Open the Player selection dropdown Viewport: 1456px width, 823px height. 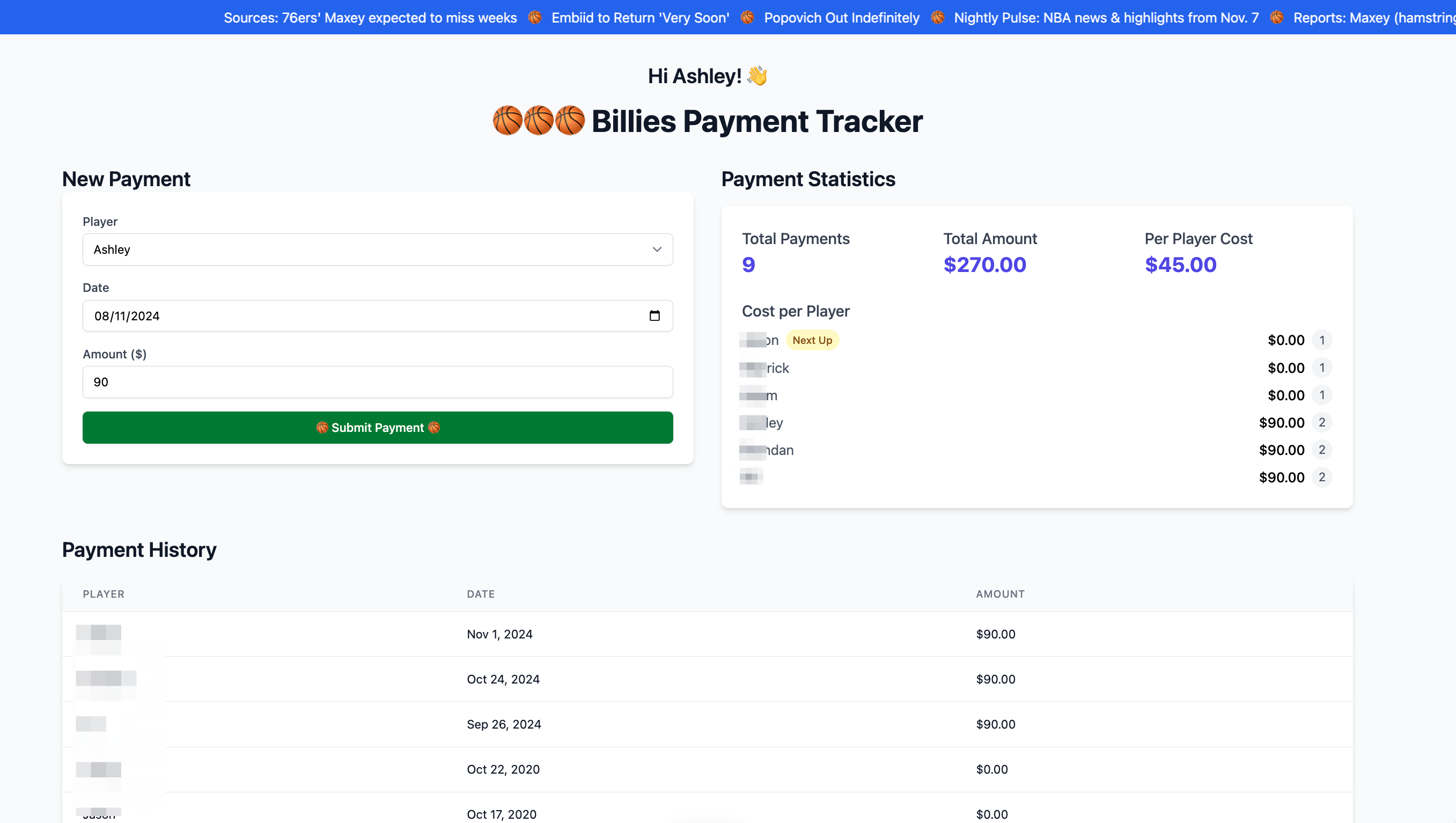pyautogui.click(x=377, y=249)
